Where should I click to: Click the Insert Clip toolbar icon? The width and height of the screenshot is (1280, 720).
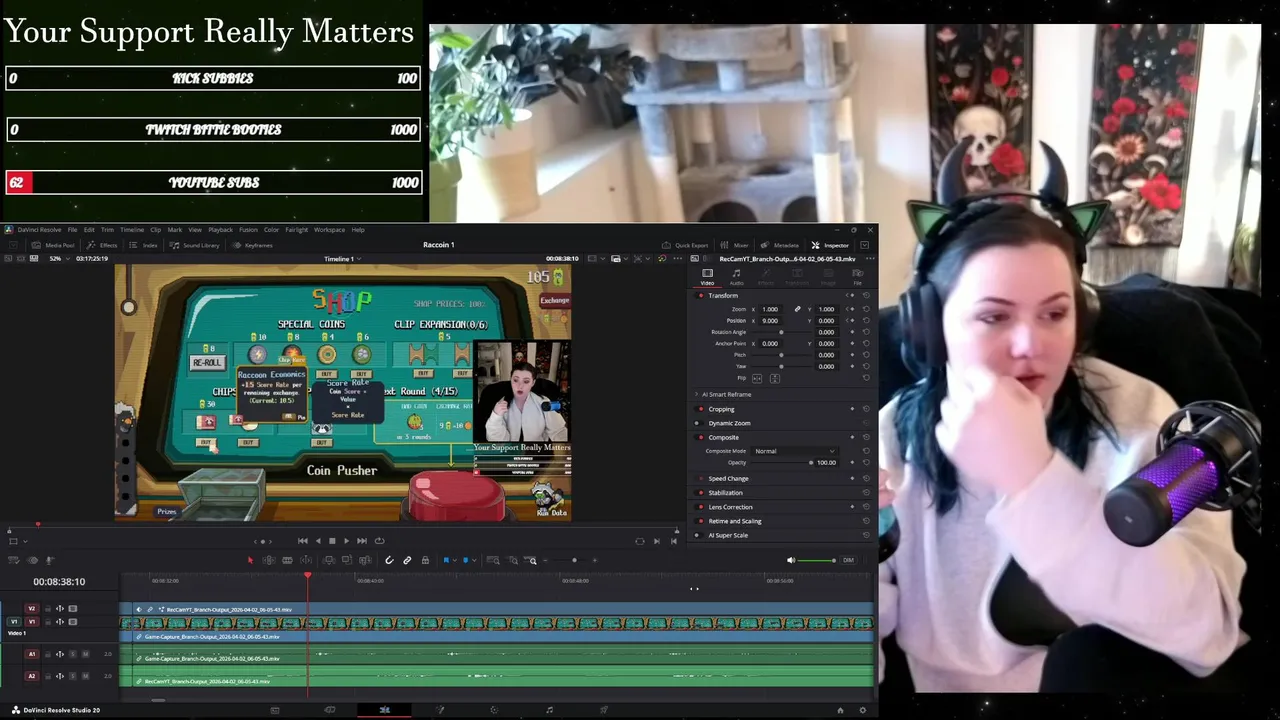[x=329, y=560]
